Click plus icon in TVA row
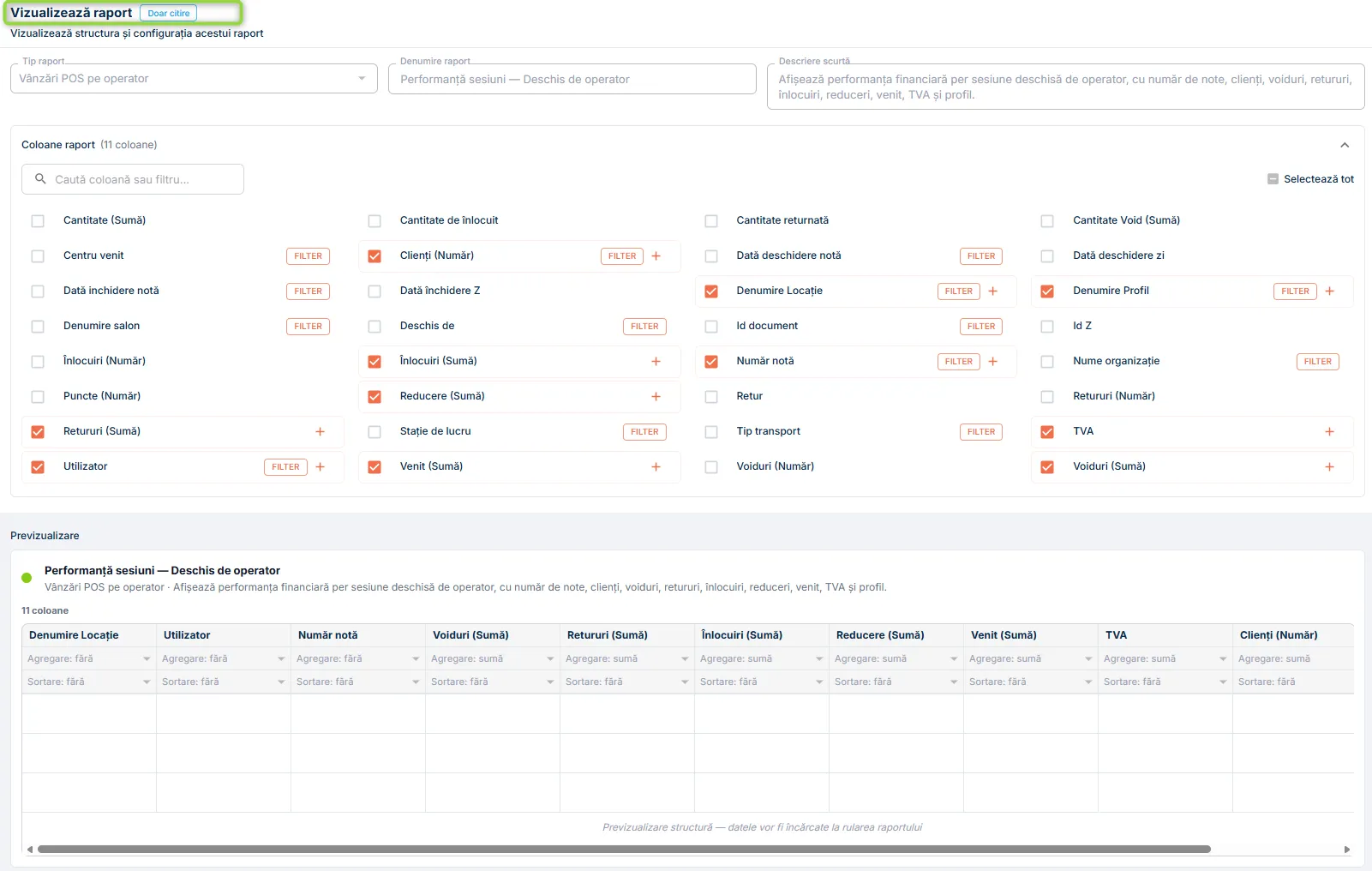The image size is (1372, 871). (x=1330, y=431)
